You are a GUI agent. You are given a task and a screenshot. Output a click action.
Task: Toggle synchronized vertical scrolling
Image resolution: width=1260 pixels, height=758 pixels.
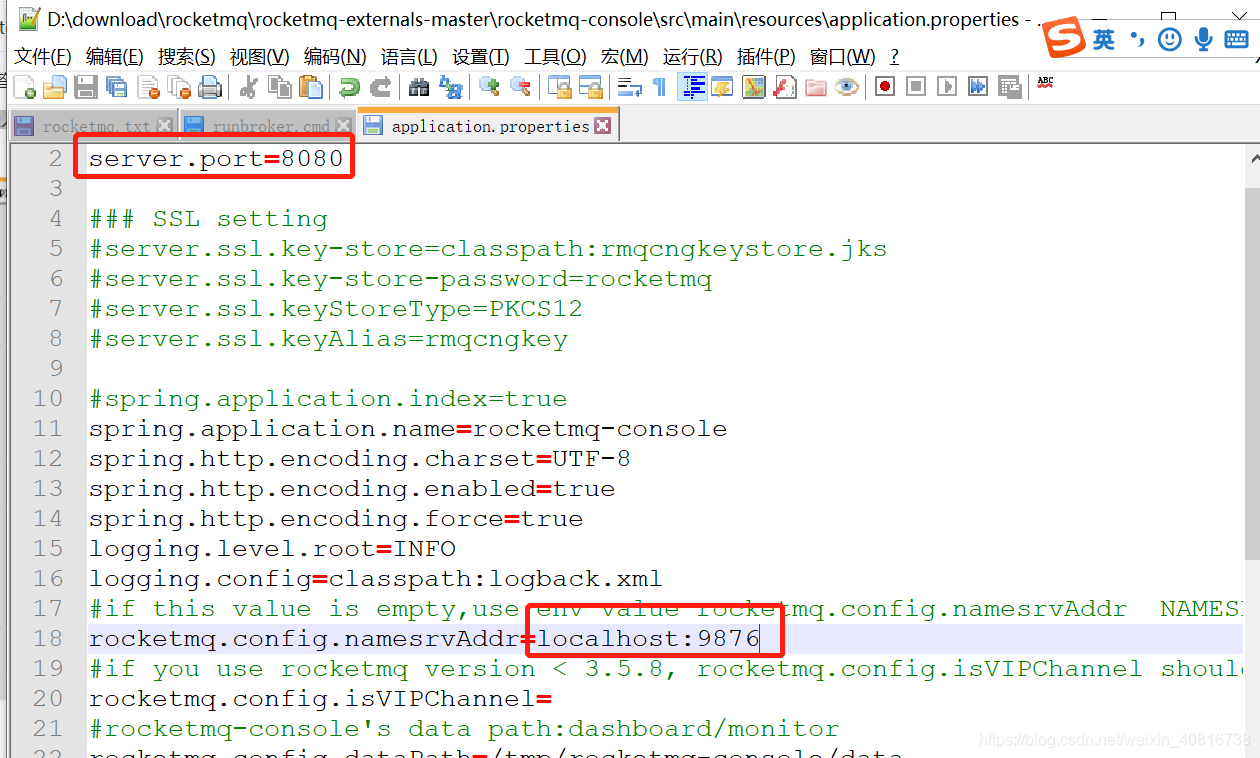(x=560, y=87)
